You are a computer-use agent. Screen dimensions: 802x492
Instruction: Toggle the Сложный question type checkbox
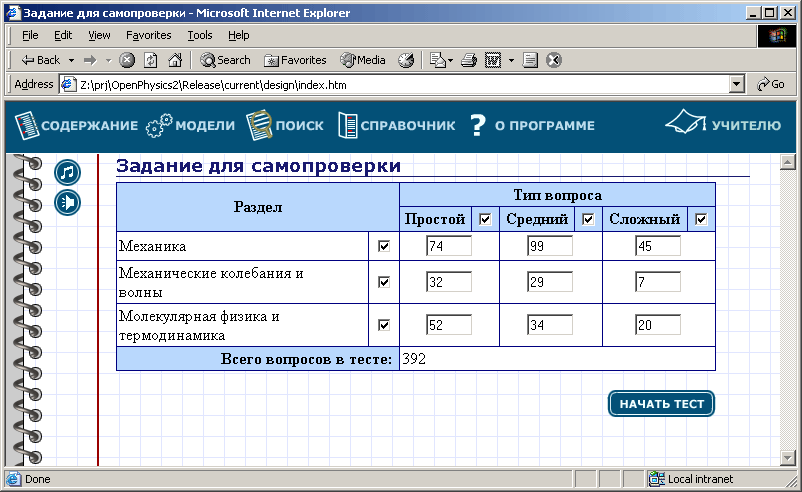pos(701,219)
